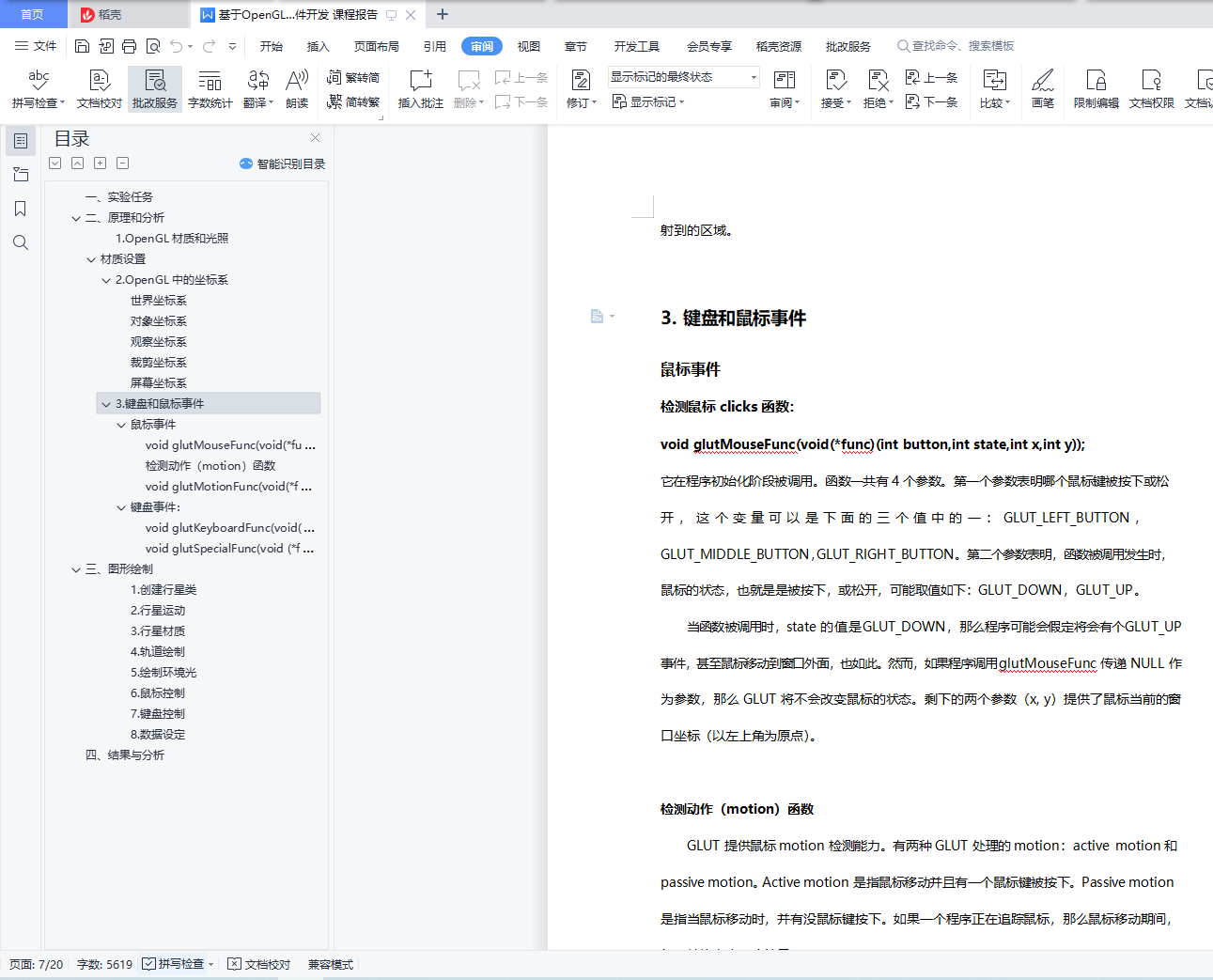The height and width of the screenshot is (980, 1213).
Task: Jump to 四、结果与分析 in outline
Action: coord(125,755)
